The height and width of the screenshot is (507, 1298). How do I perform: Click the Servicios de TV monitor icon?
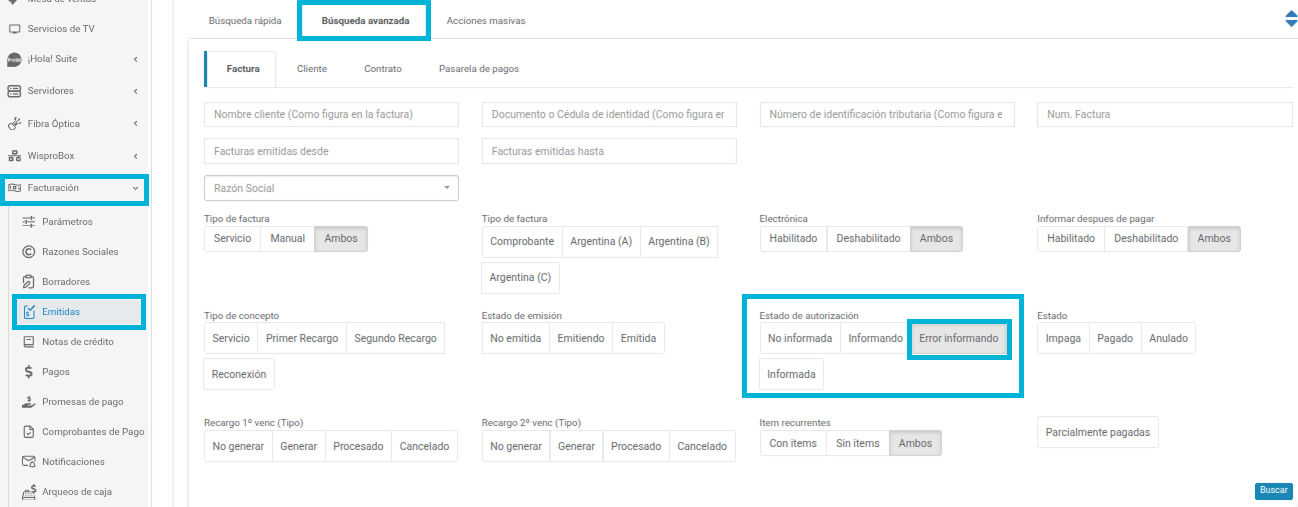point(14,28)
